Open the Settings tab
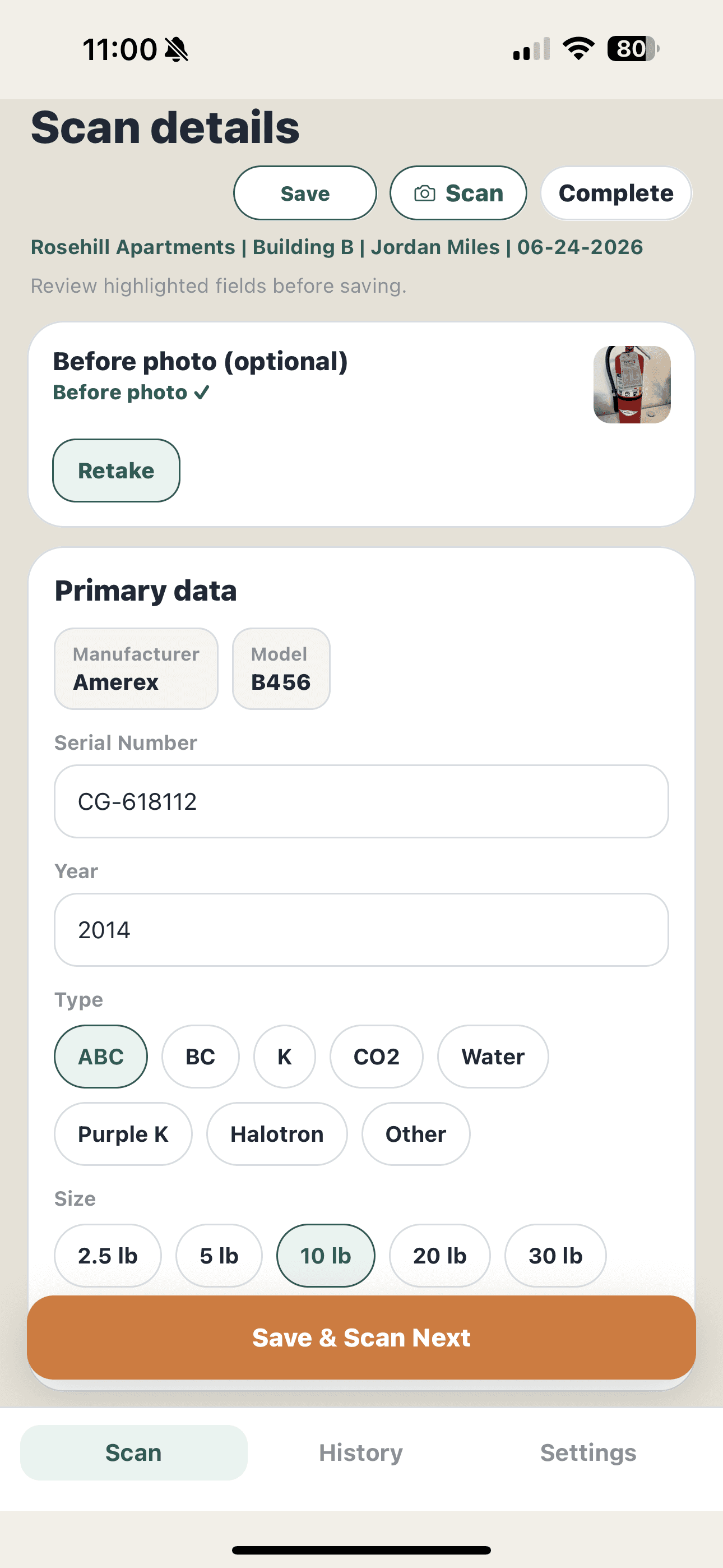This screenshot has width=723, height=1568. (588, 1453)
